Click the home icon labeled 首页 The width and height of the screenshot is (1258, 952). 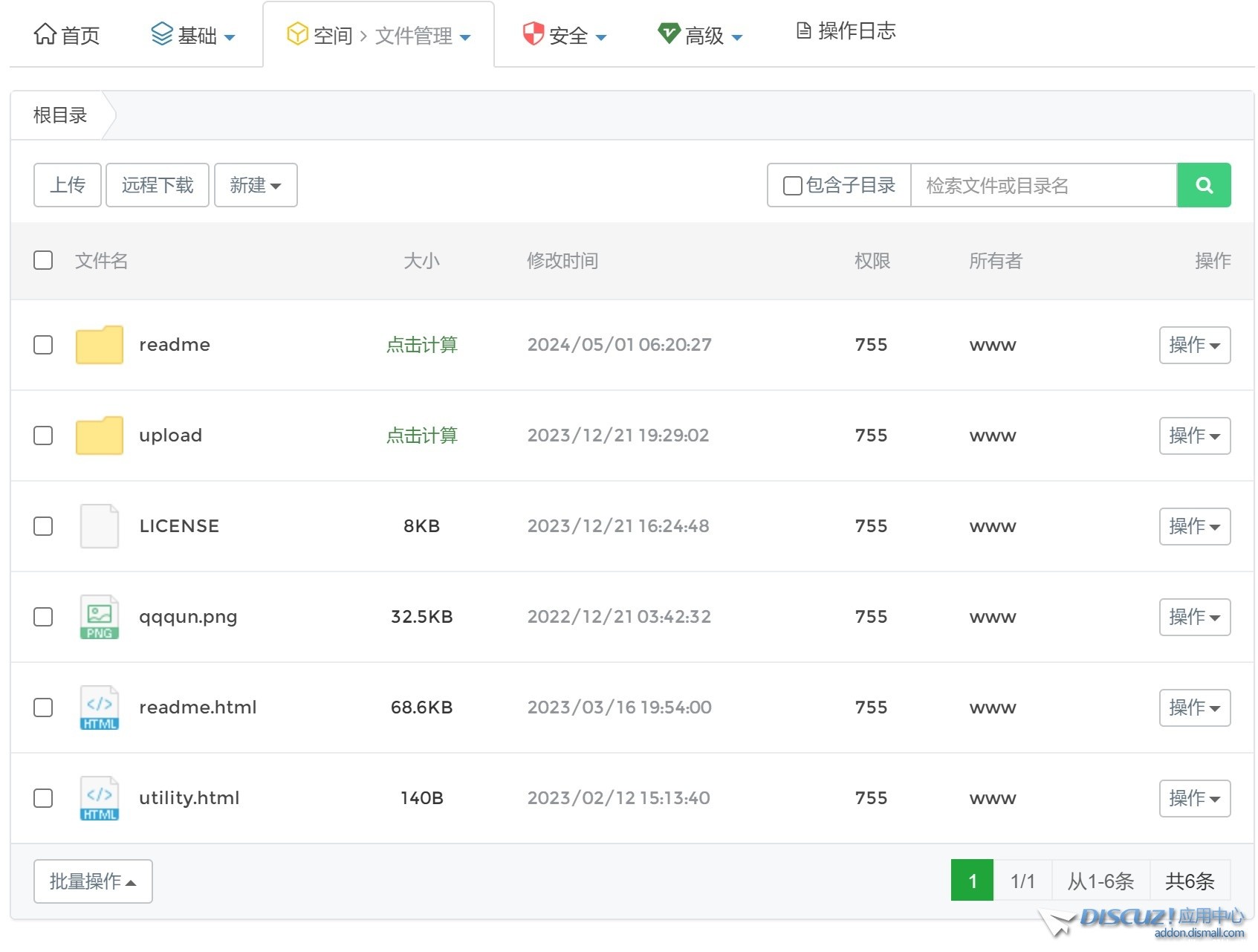pos(45,34)
